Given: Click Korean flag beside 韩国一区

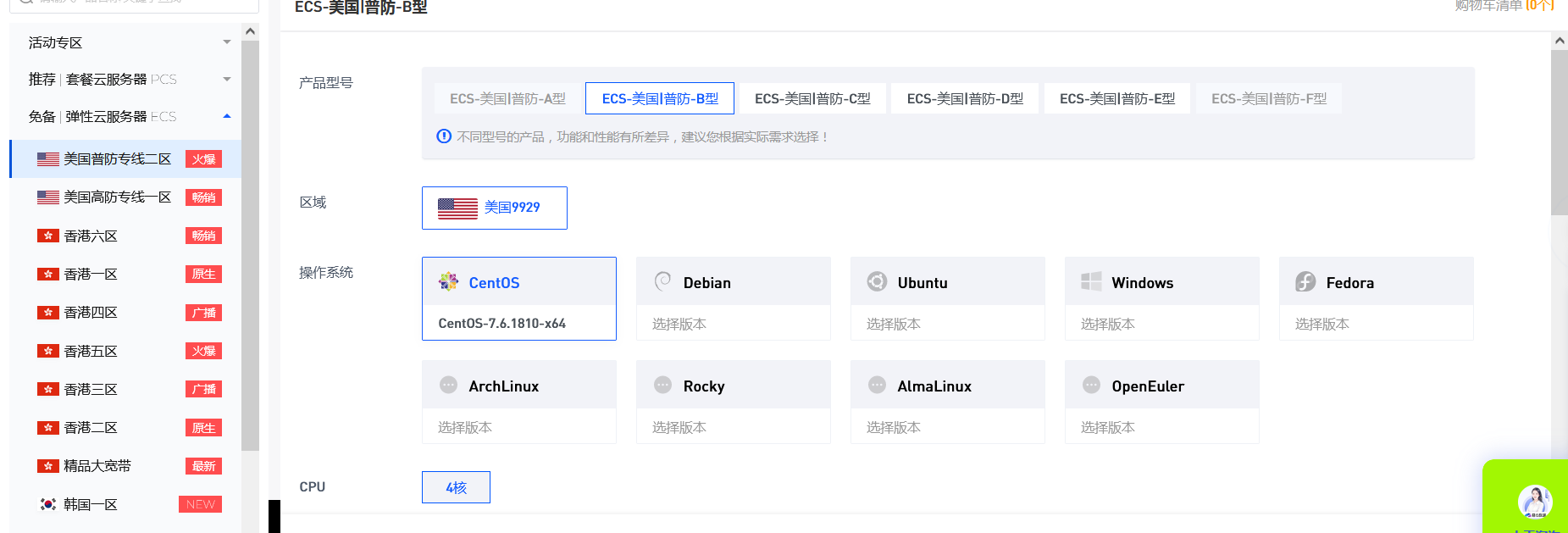Looking at the screenshot, I should coord(48,504).
